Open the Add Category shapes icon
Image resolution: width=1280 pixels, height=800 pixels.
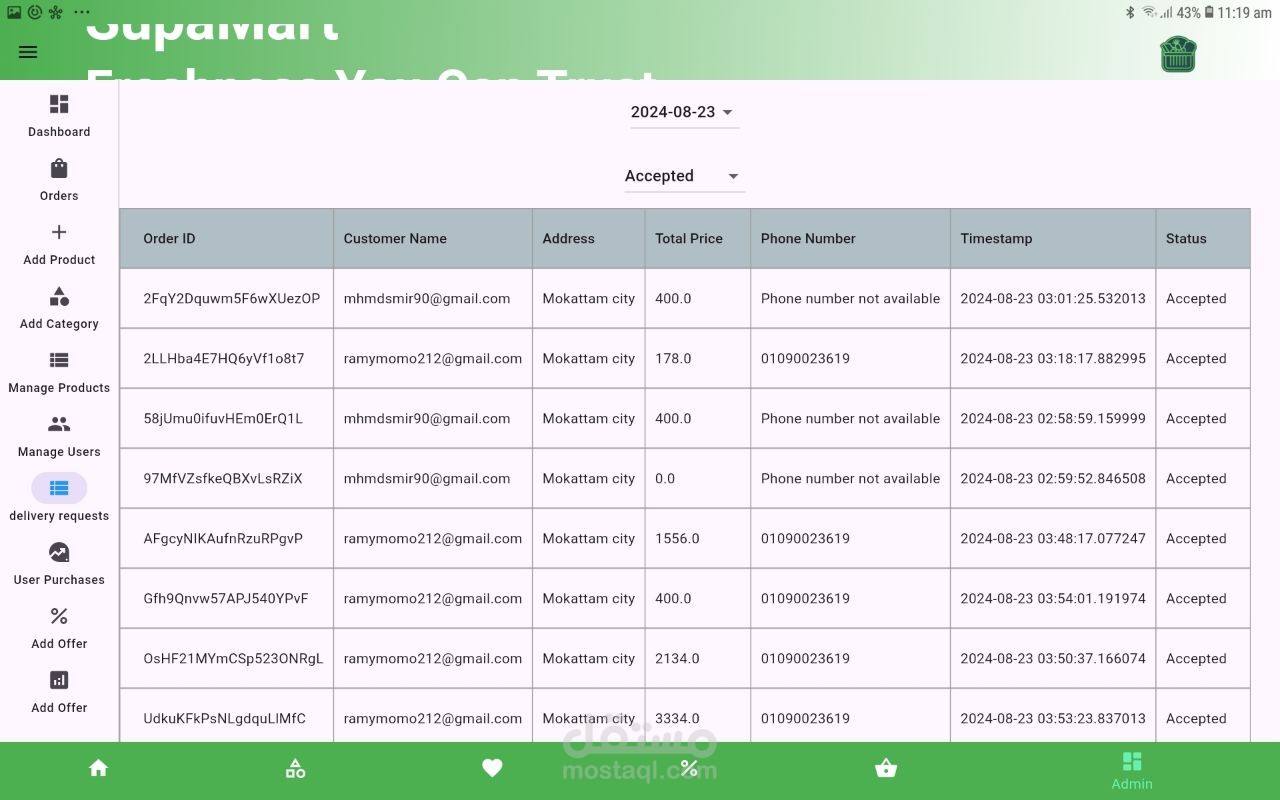[59, 296]
